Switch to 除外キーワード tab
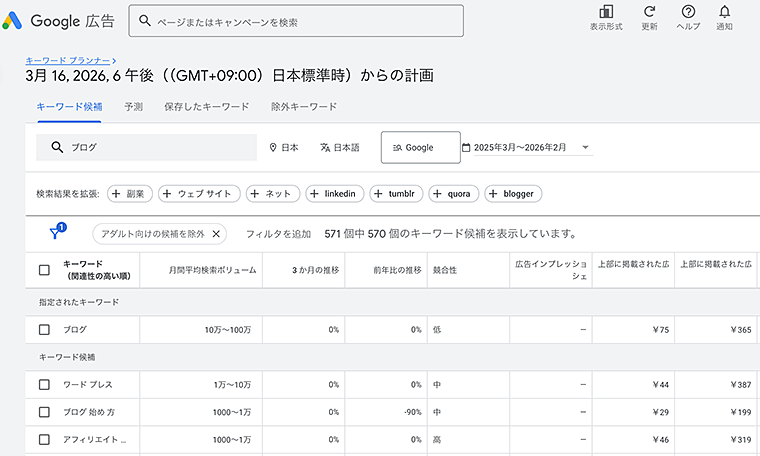Viewport: 760px width, 456px height. coord(304,107)
